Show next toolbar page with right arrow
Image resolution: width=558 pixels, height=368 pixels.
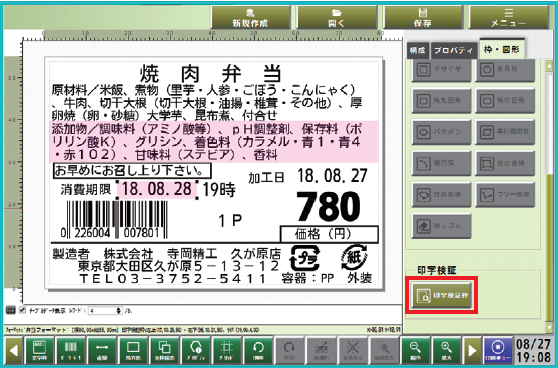(472, 351)
